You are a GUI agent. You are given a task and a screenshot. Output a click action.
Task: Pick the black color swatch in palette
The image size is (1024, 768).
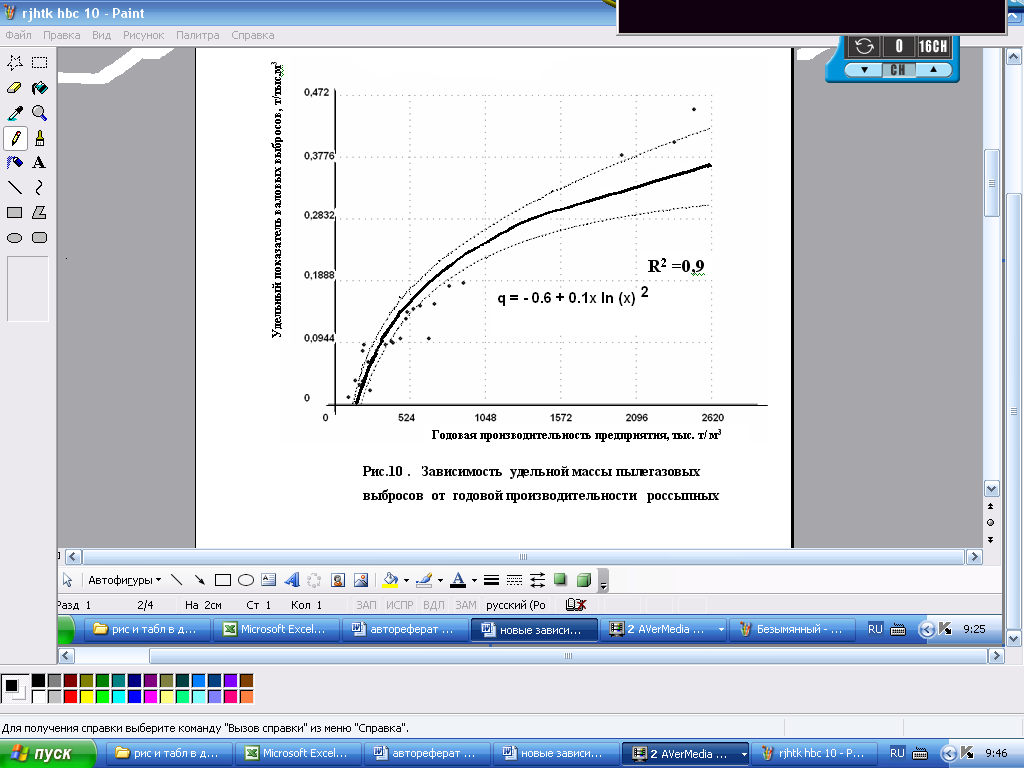point(39,681)
